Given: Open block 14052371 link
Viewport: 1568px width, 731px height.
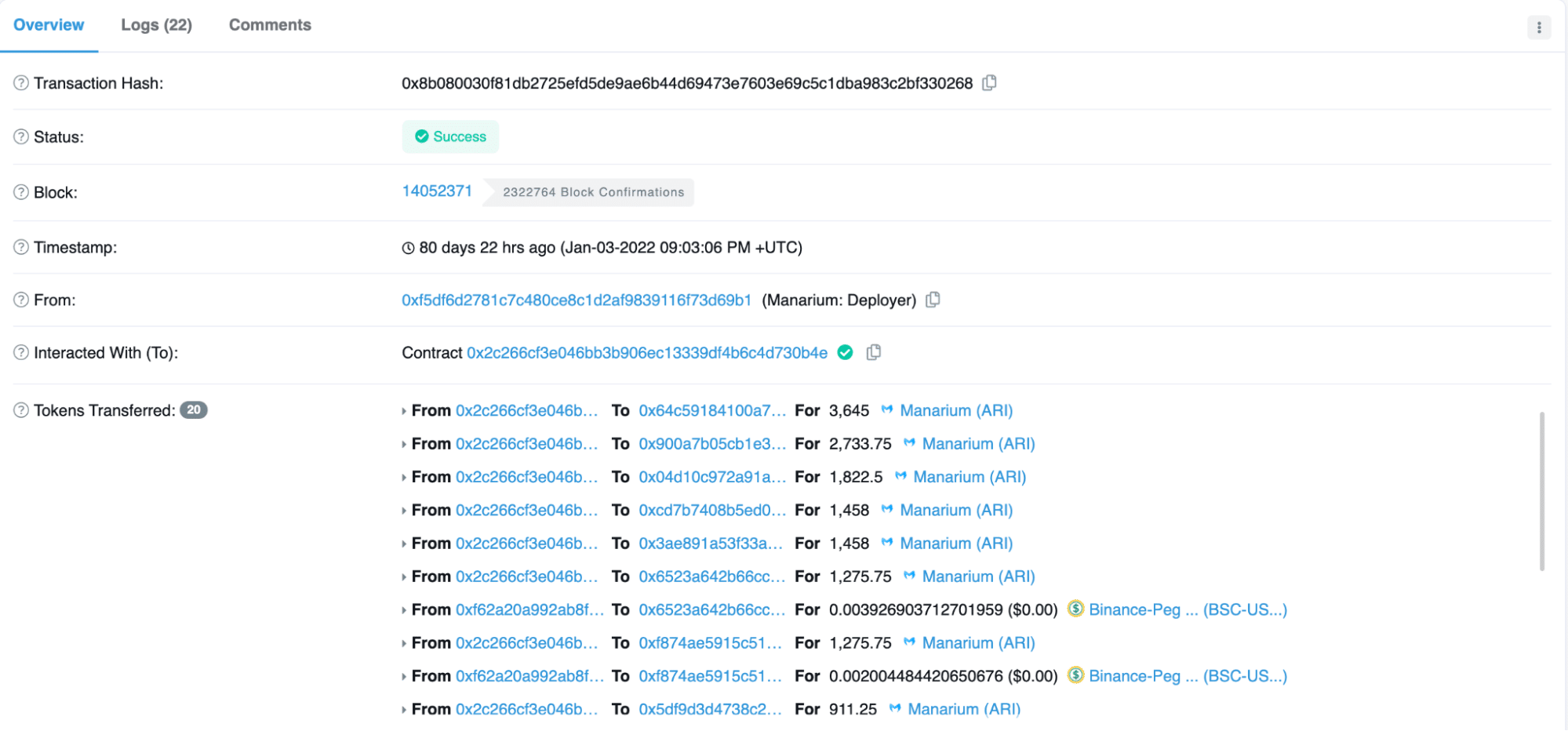Looking at the screenshot, I should tap(437, 191).
